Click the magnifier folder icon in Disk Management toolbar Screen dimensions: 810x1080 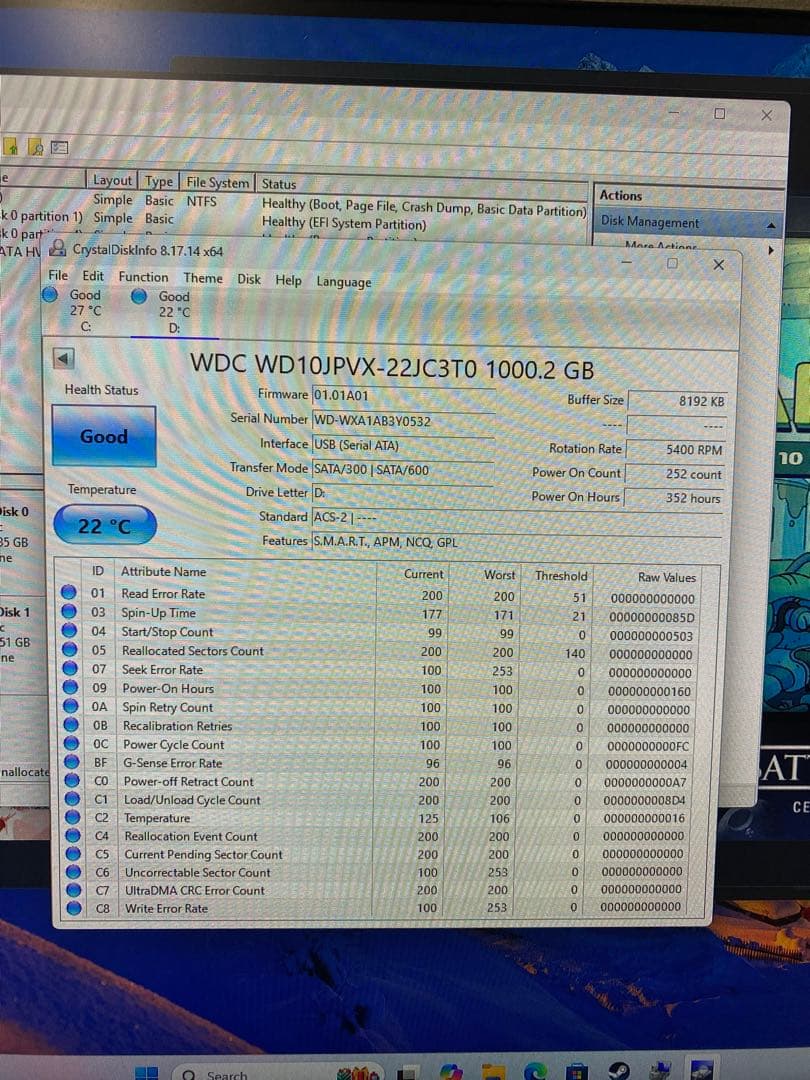(35, 147)
